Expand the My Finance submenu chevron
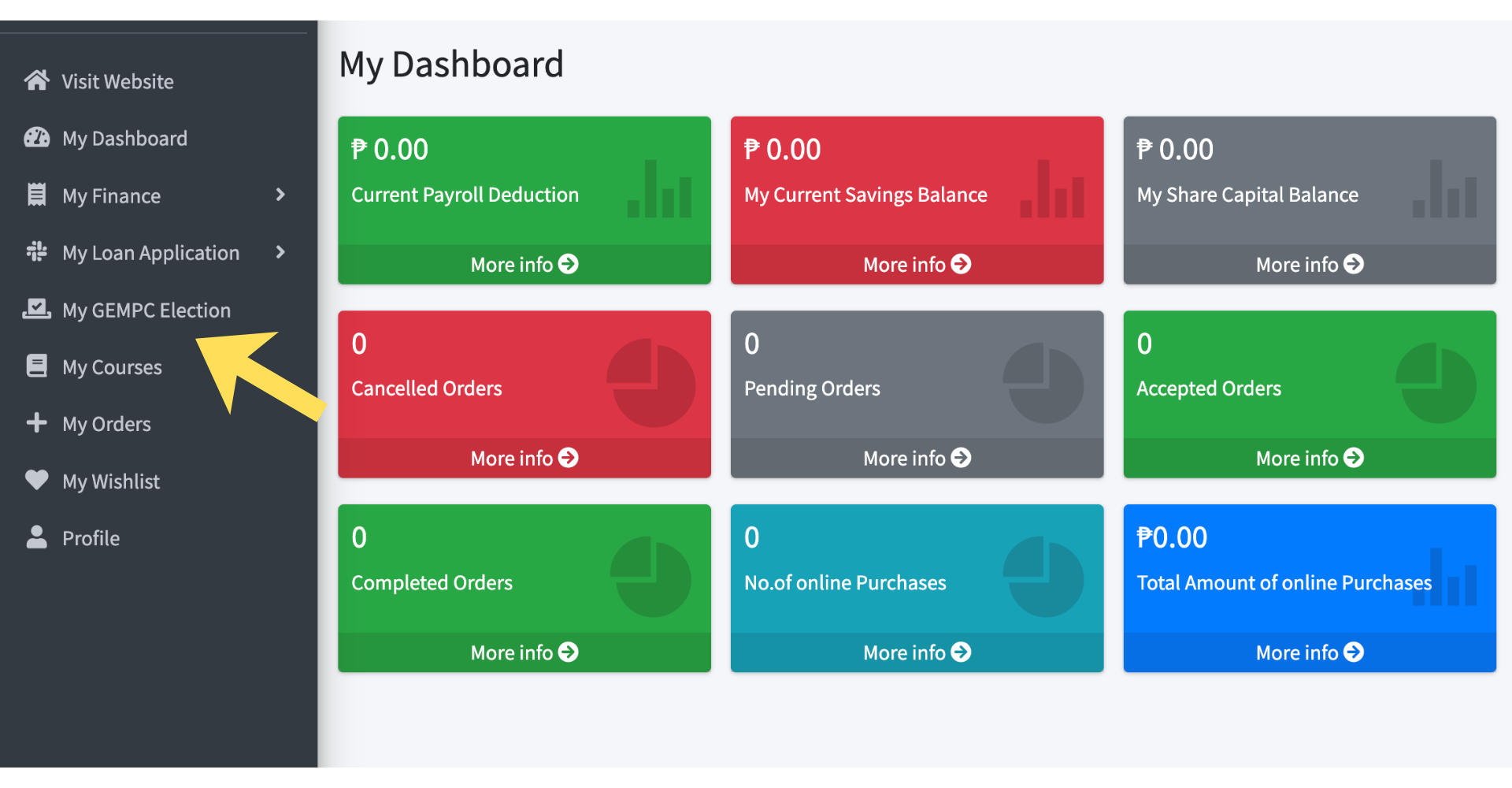 [x=280, y=195]
